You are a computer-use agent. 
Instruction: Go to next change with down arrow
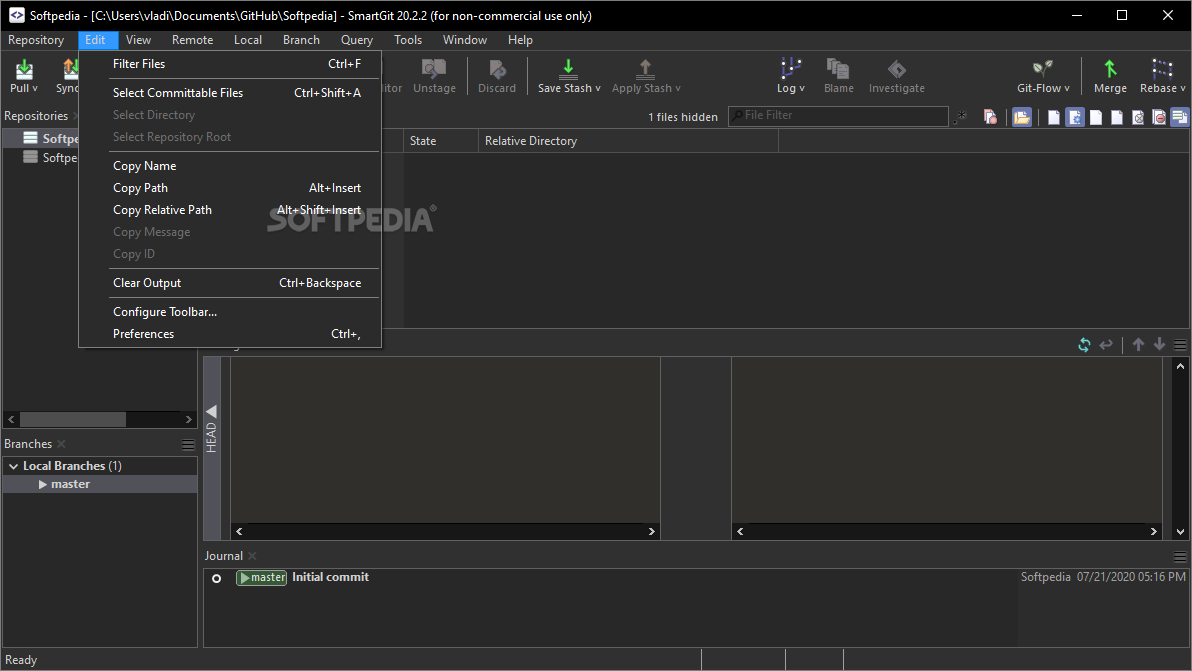pos(1159,344)
